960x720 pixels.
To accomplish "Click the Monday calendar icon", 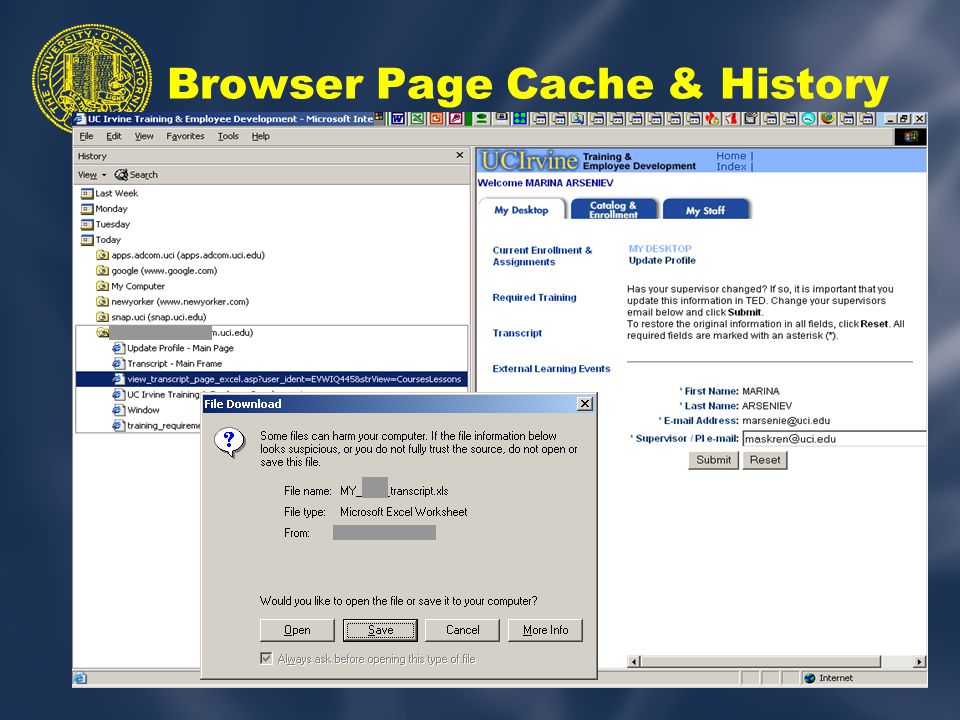I will click(87, 209).
